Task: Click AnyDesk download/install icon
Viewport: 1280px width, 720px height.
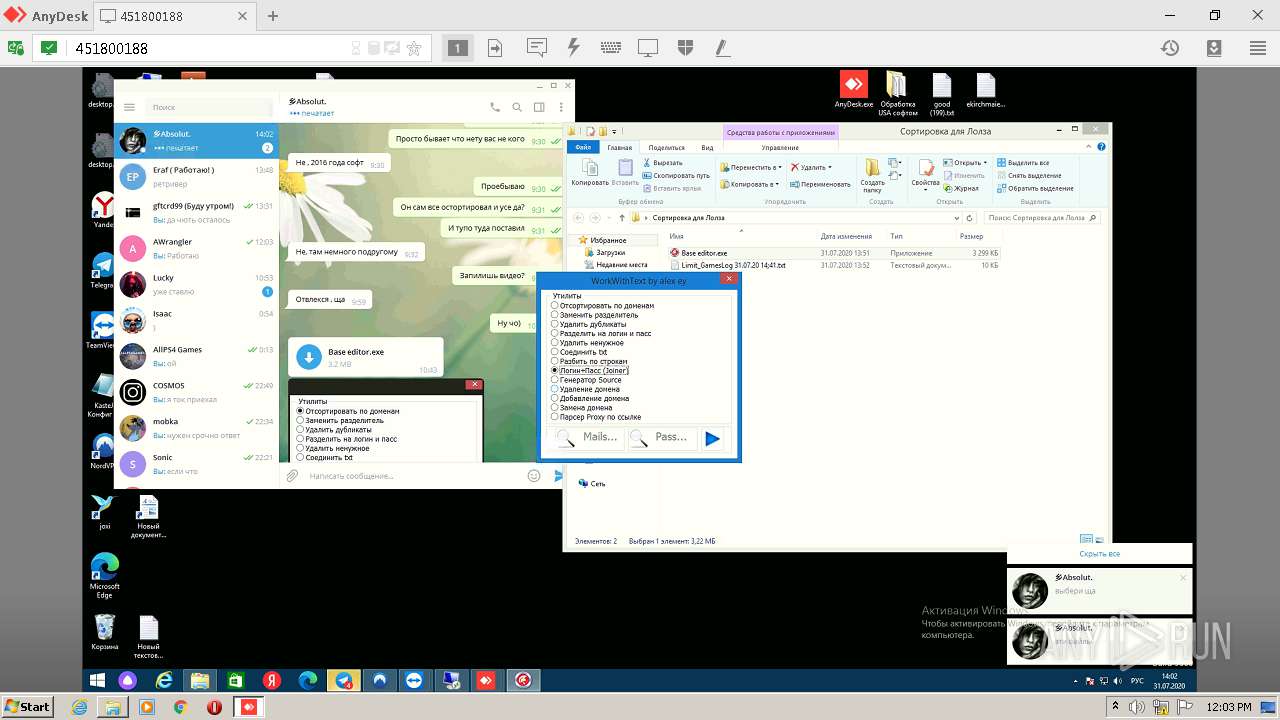Action: (x=1214, y=48)
